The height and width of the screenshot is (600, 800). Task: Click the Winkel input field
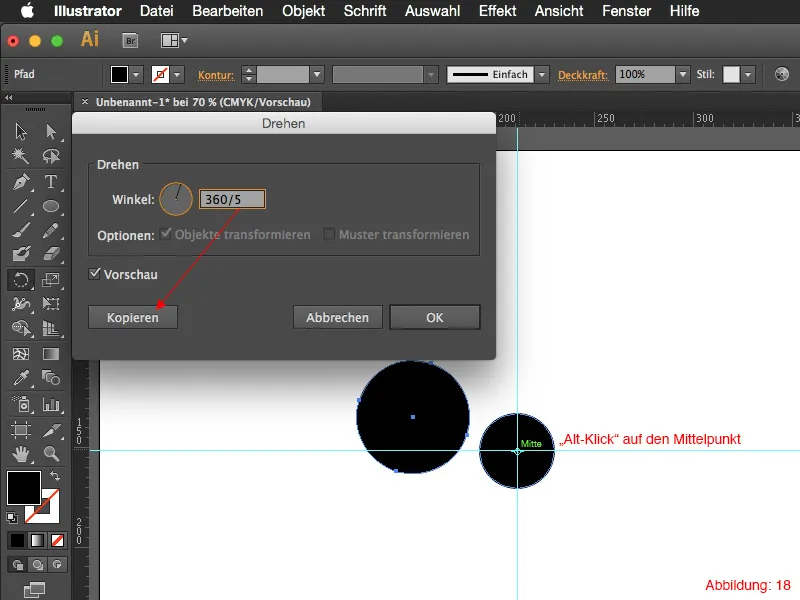coord(232,199)
